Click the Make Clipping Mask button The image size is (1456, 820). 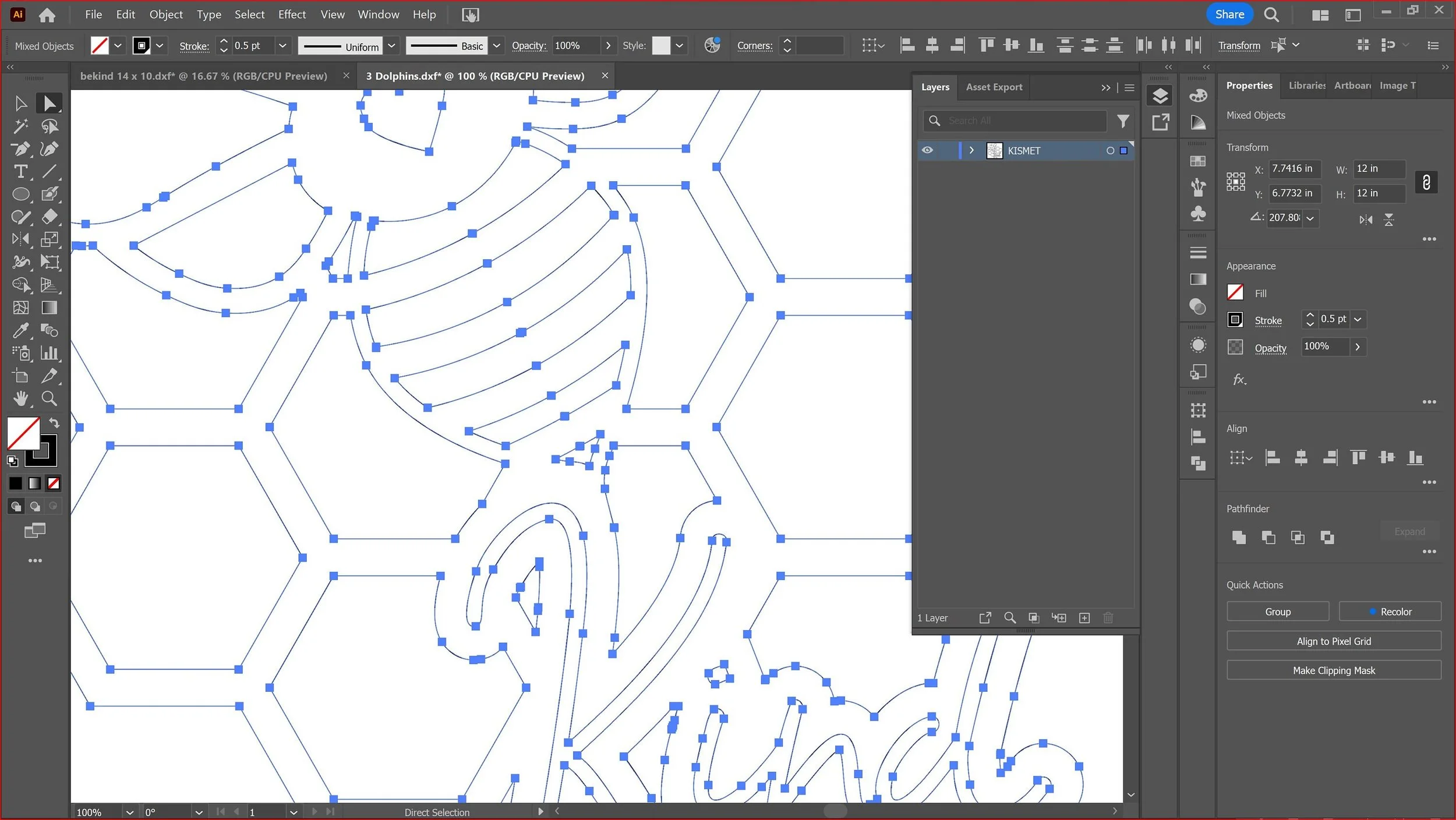1334,670
